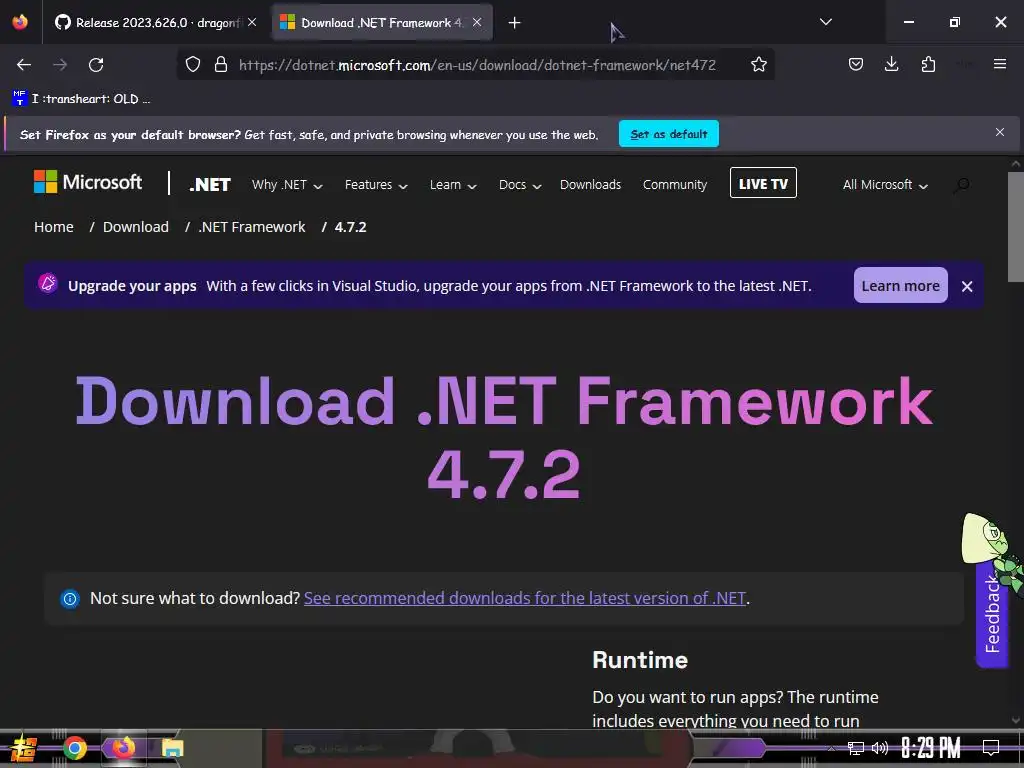The width and height of the screenshot is (1024, 768).
Task: Open the Firefox hamburger application menu
Action: click(1000, 64)
